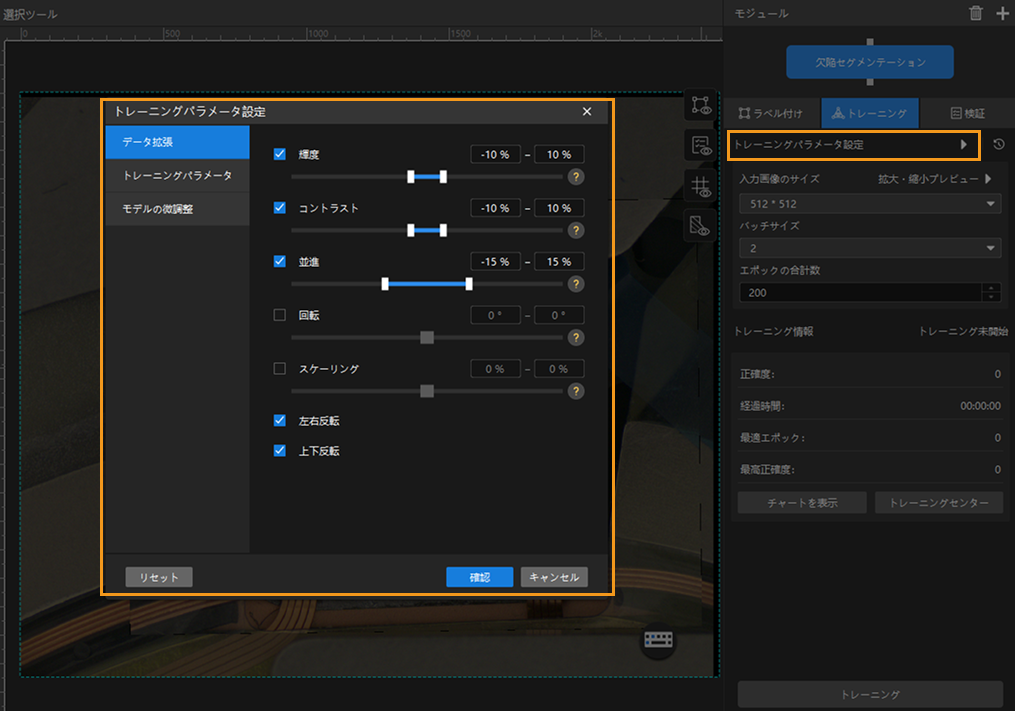Viewport: 1015px width, 711px height.
Task: Click the brightness minimum field -10 %
Action: (x=495, y=155)
